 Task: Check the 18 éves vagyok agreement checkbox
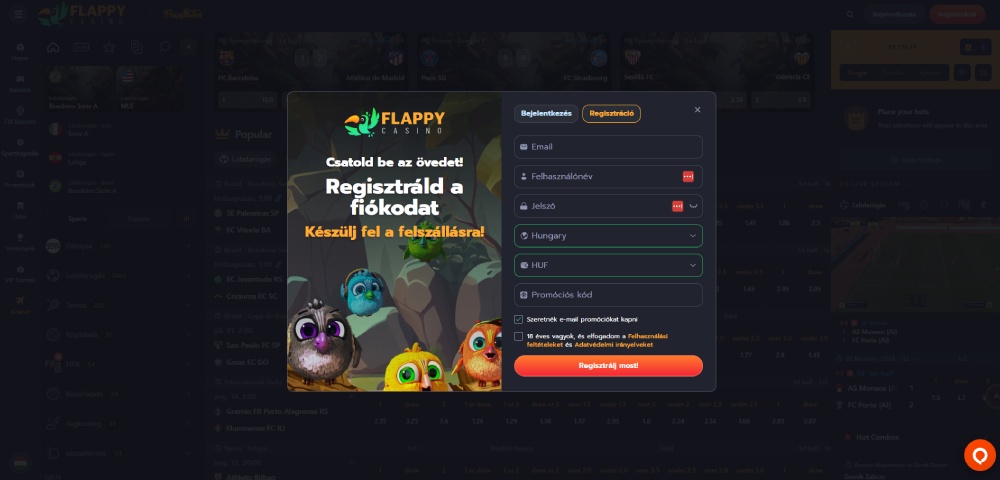pyautogui.click(x=518, y=336)
